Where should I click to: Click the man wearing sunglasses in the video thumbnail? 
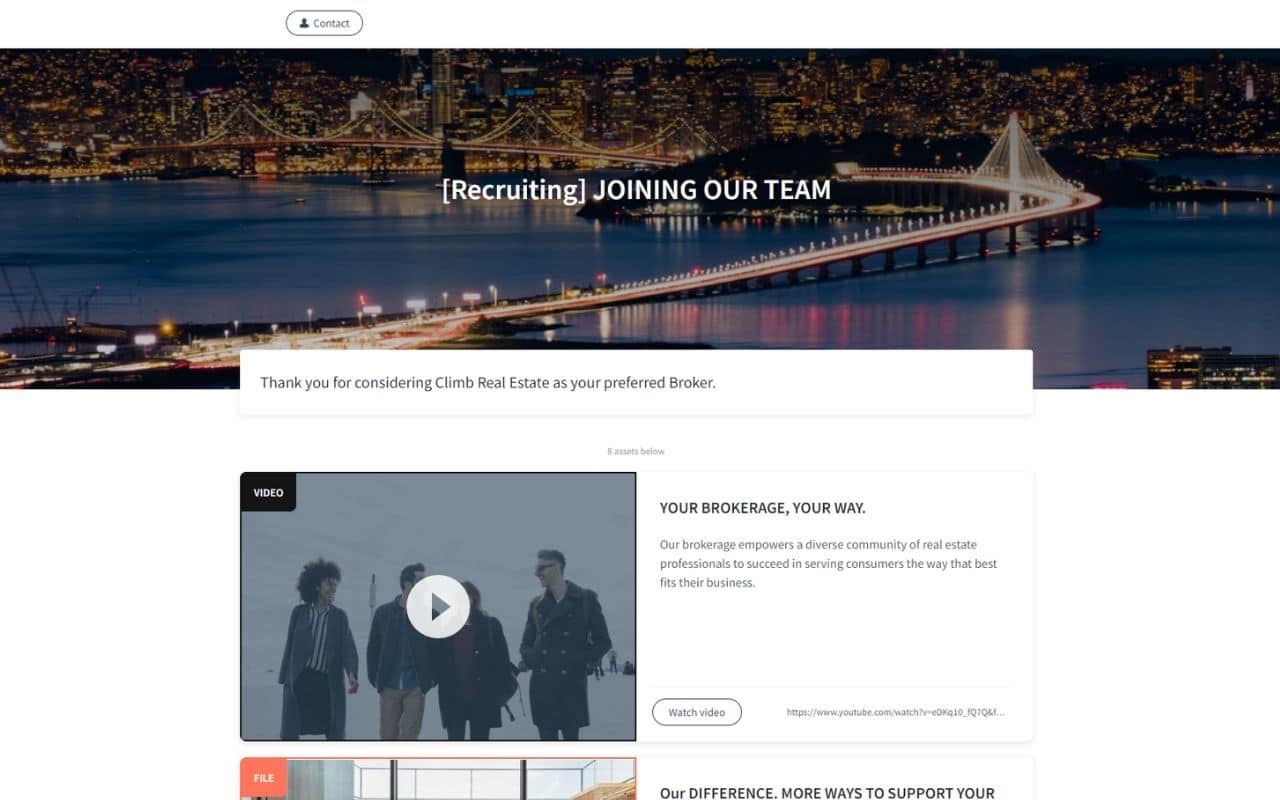coord(563,640)
